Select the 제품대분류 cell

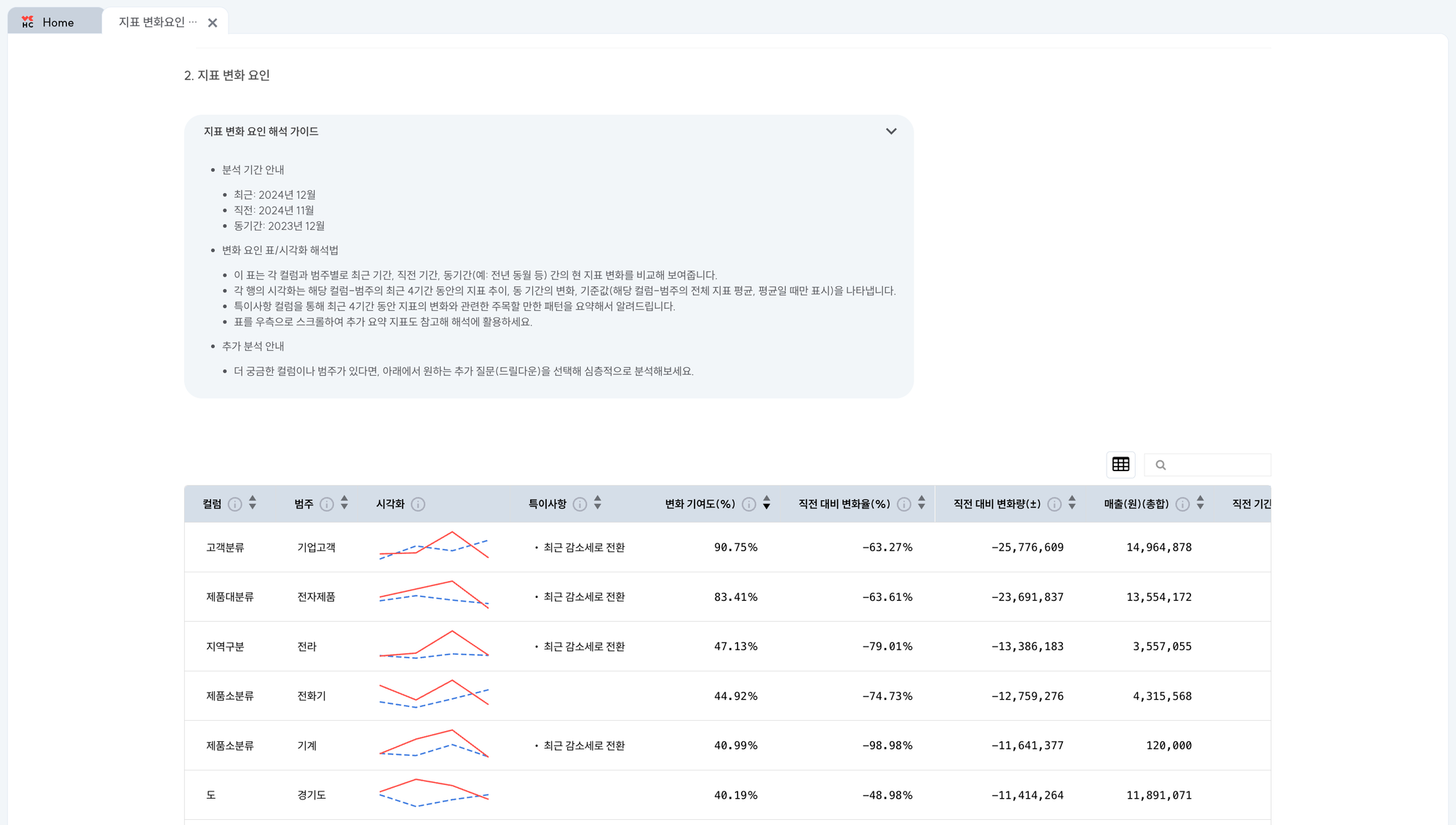(x=230, y=597)
